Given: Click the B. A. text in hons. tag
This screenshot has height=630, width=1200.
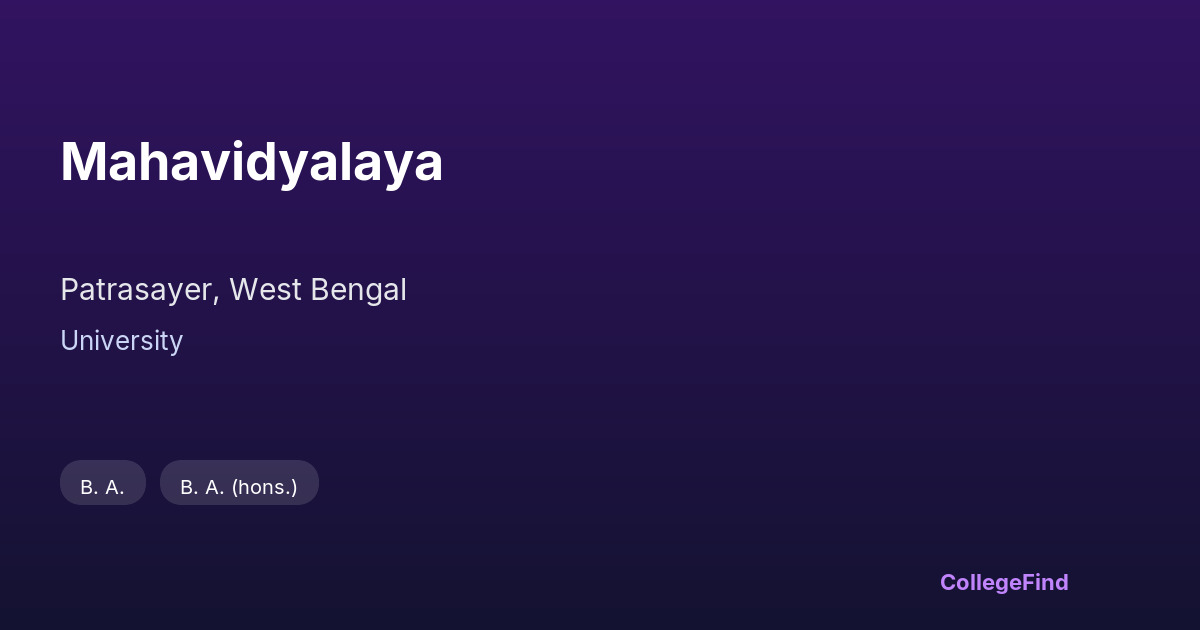Looking at the screenshot, I should 202,488.
